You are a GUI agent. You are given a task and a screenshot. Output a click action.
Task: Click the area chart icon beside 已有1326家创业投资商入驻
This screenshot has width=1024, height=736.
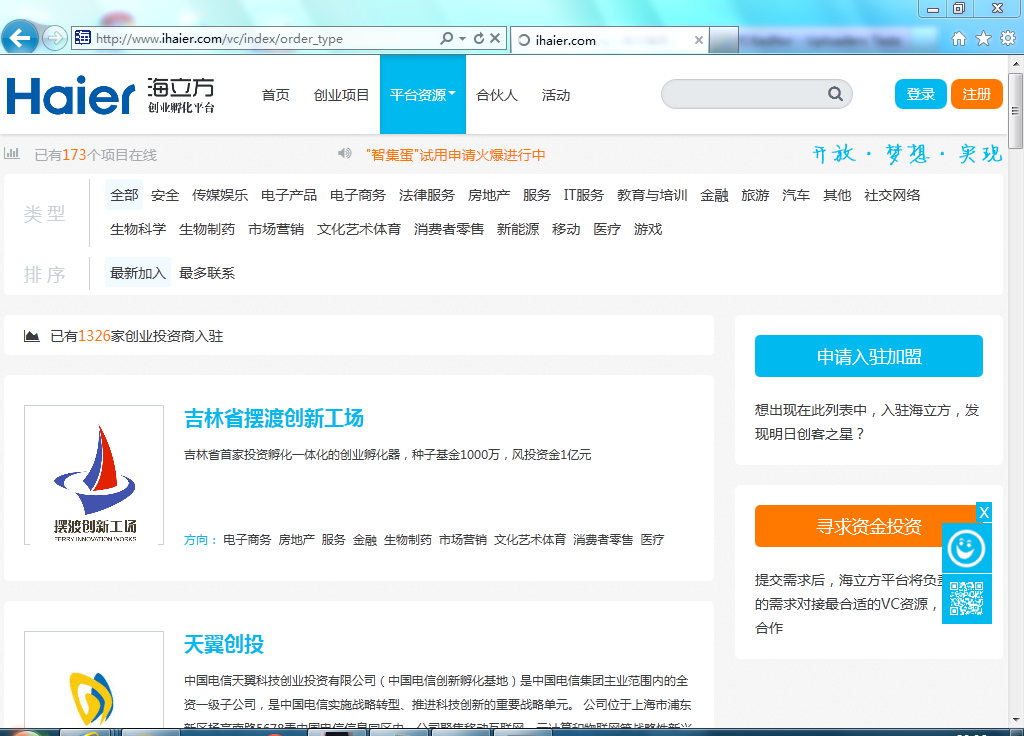pyautogui.click(x=31, y=336)
